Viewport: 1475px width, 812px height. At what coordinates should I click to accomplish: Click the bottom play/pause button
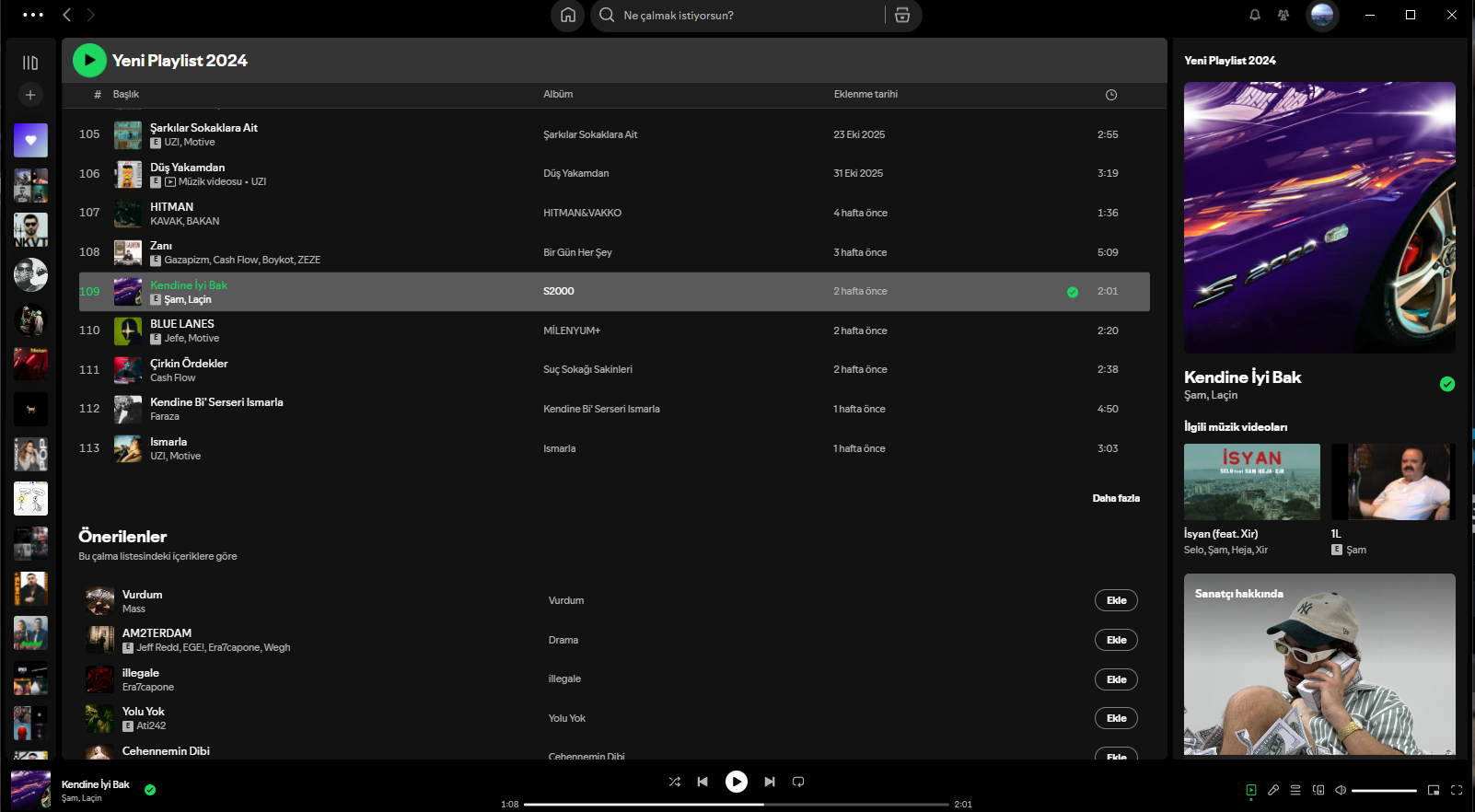click(737, 782)
